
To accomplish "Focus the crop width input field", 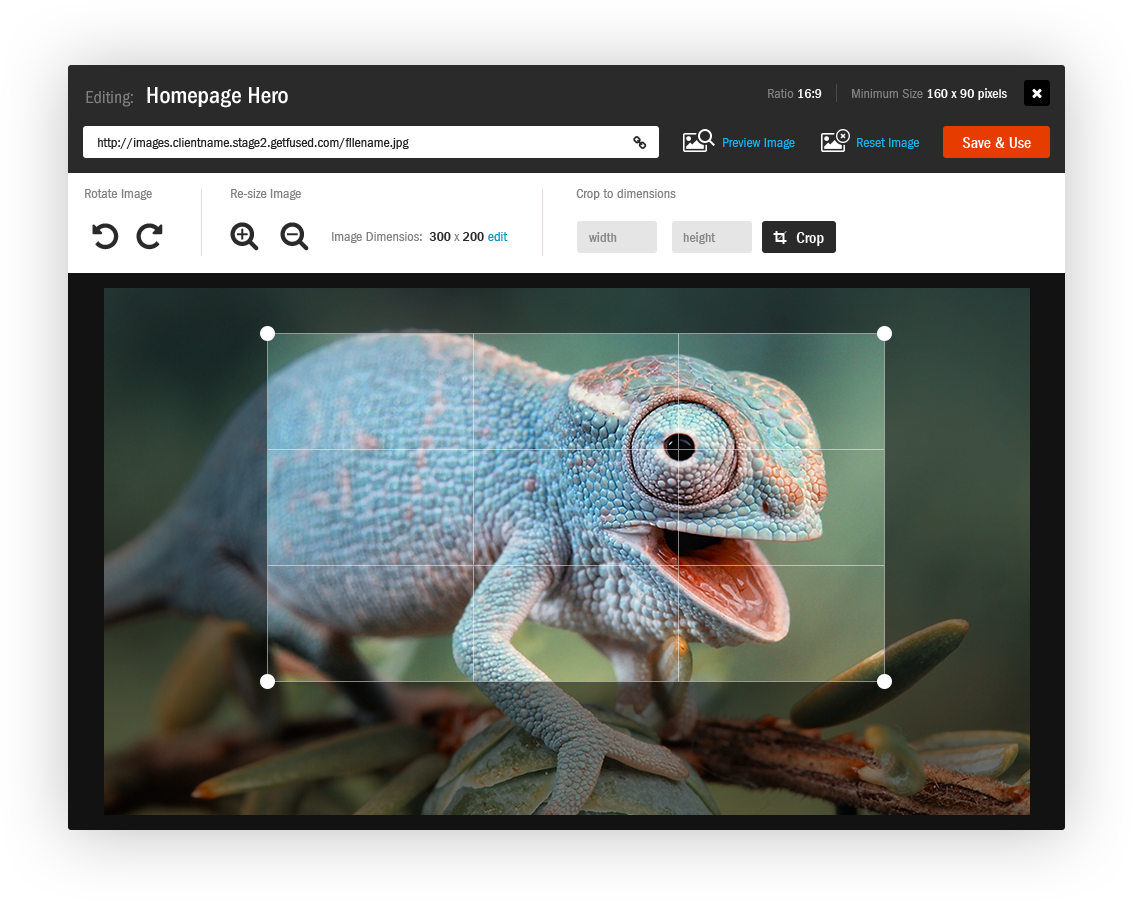I will (616, 237).
